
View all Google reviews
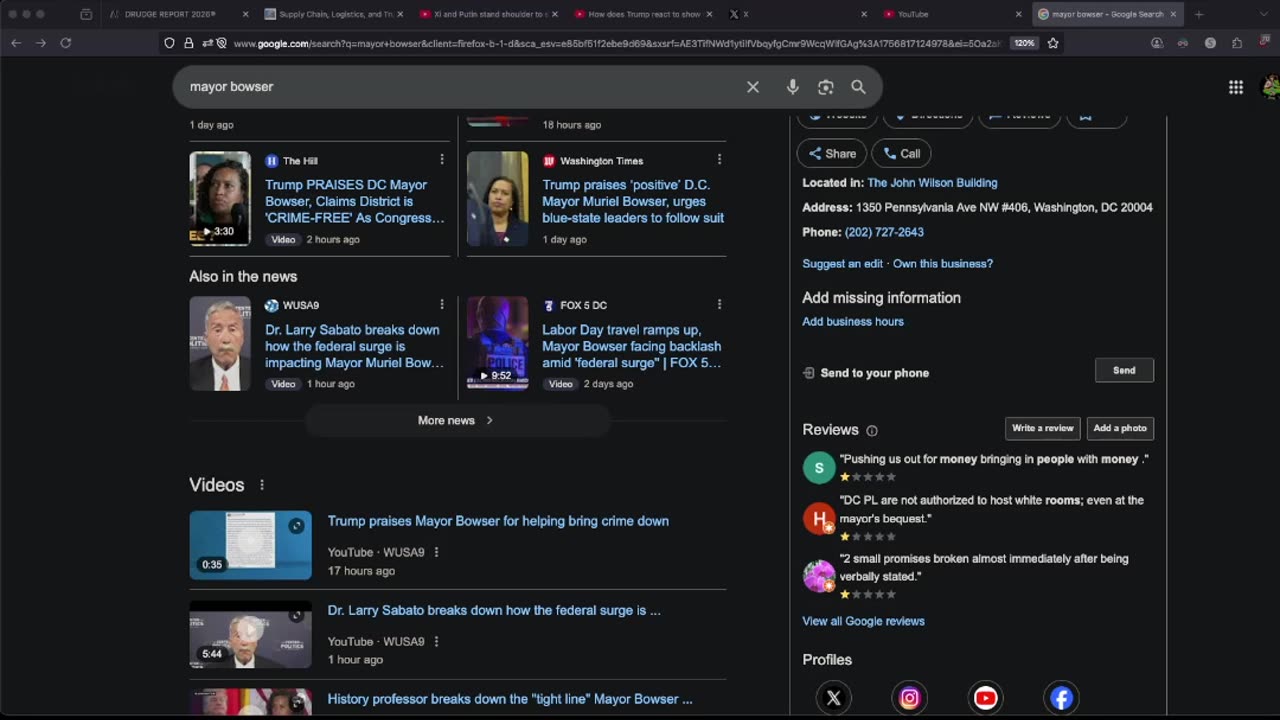(x=863, y=621)
